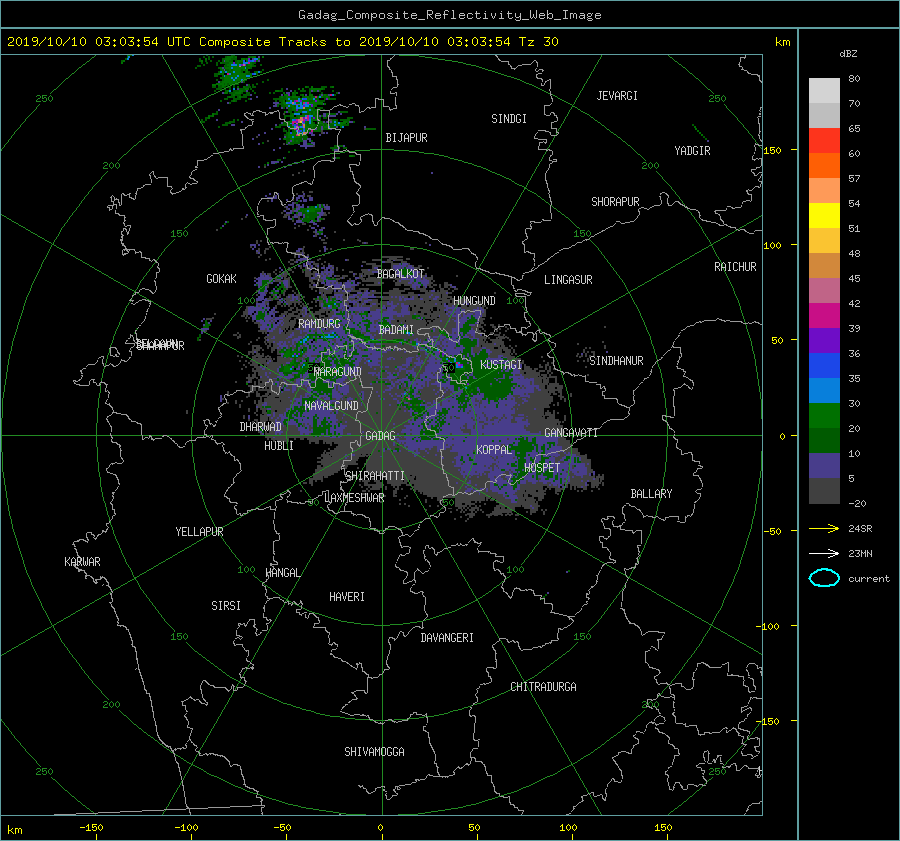Click the 'SHIVAMOGGA' city label
Image resolution: width=900 pixels, height=841 pixels.
click(374, 752)
